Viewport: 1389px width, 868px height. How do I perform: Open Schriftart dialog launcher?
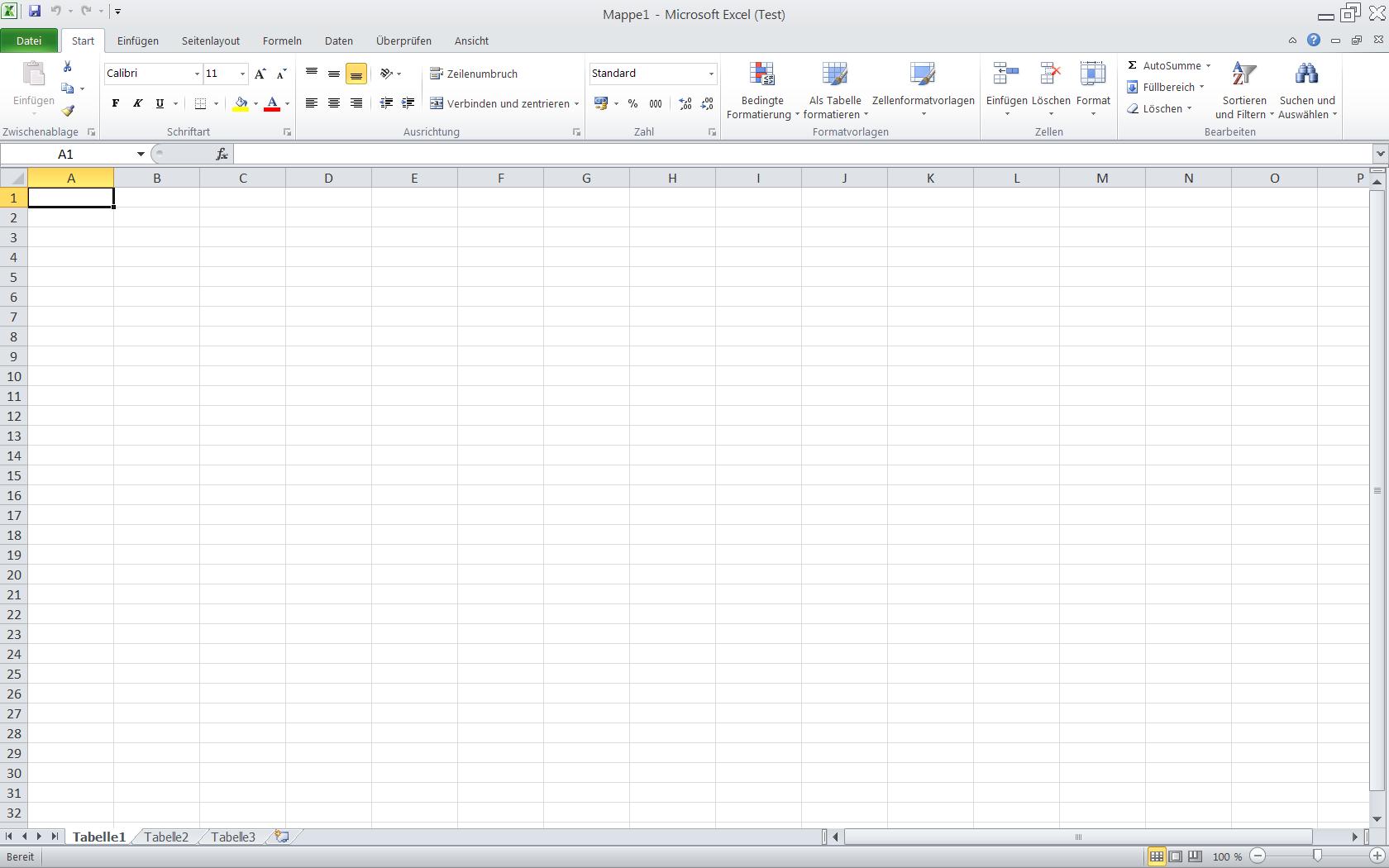pyautogui.click(x=287, y=132)
